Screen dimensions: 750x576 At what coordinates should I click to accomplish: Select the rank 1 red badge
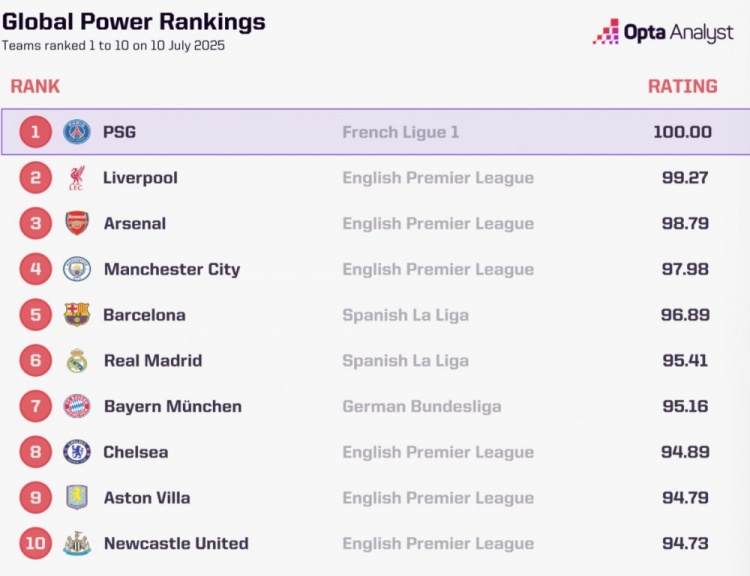36,132
